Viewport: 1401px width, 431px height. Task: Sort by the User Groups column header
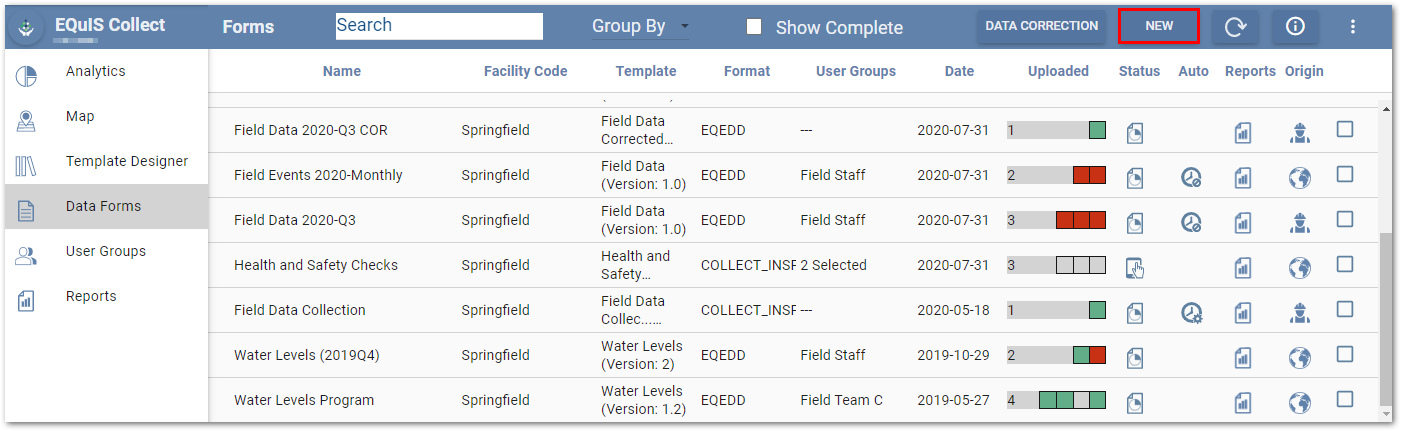856,71
